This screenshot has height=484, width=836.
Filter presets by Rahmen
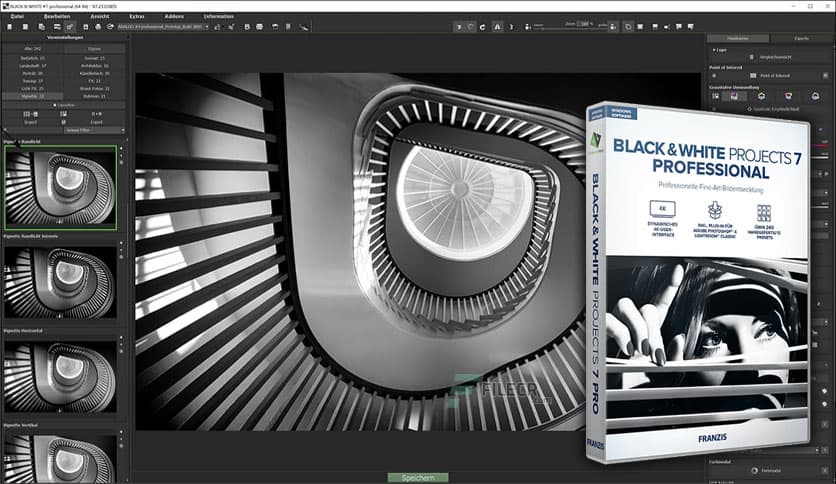(94, 96)
